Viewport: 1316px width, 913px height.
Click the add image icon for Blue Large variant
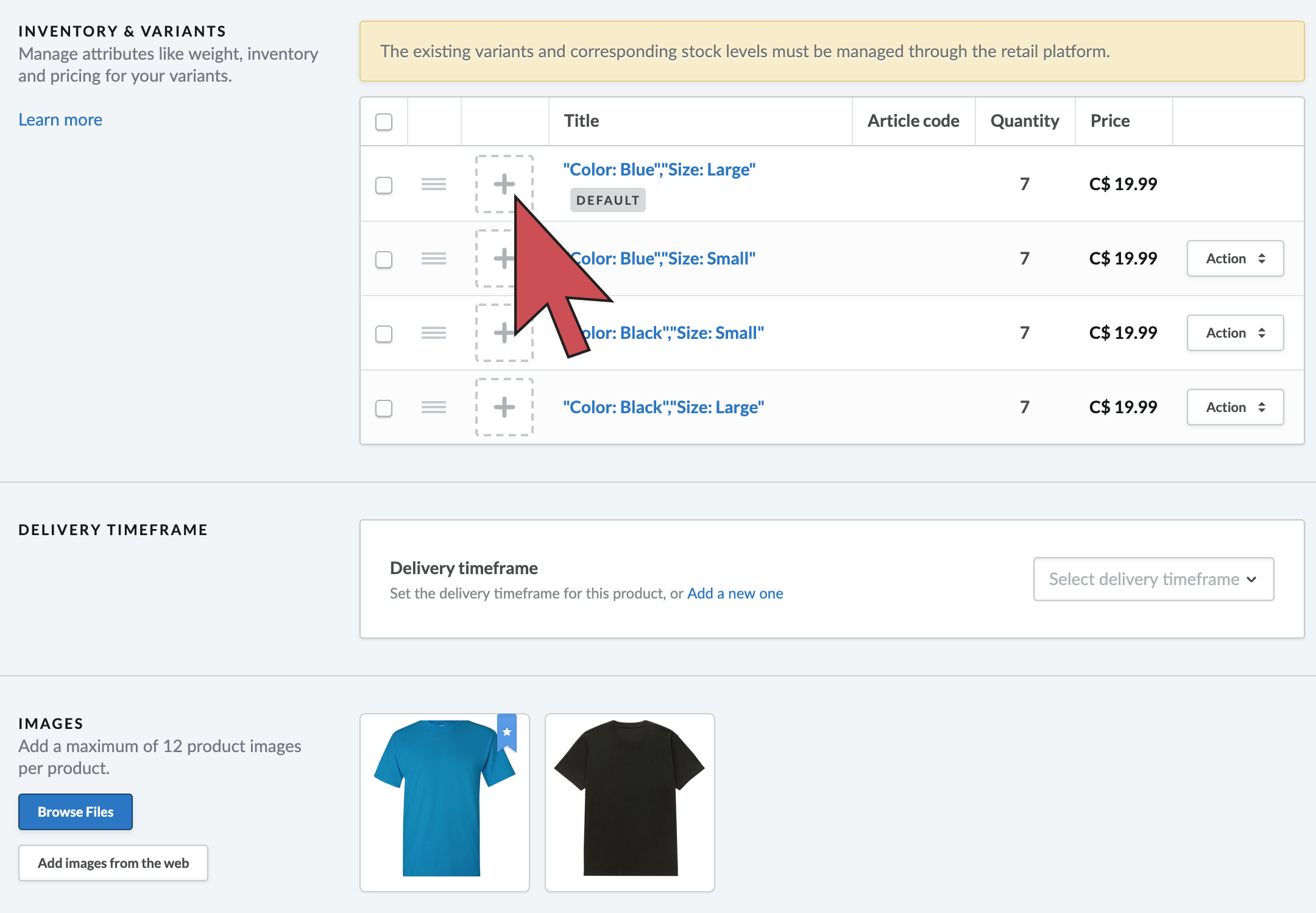504,184
